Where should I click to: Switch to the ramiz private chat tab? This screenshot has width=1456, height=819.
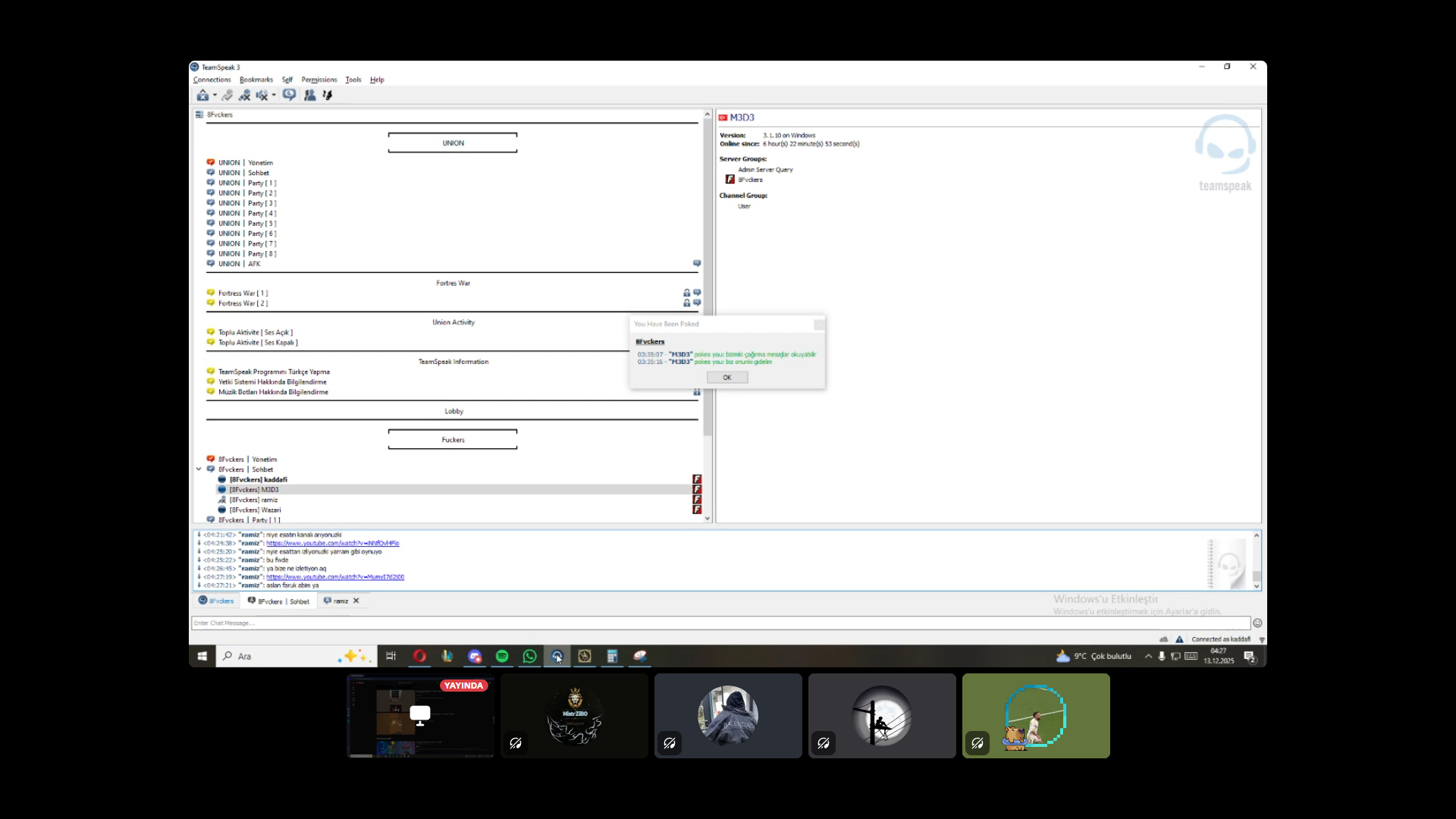pyautogui.click(x=336, y=601)
